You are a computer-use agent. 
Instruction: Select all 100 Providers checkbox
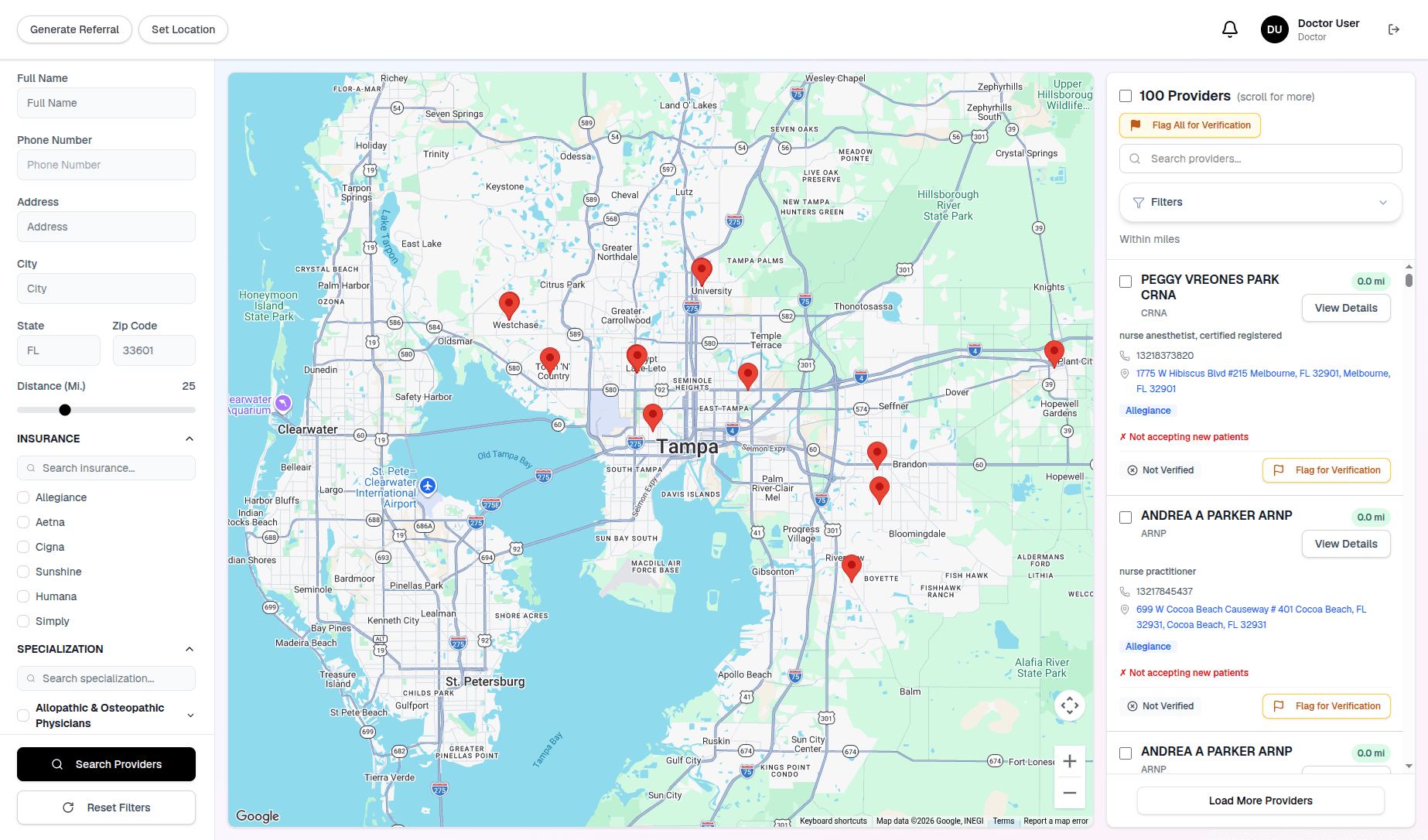pos(1126,96)
